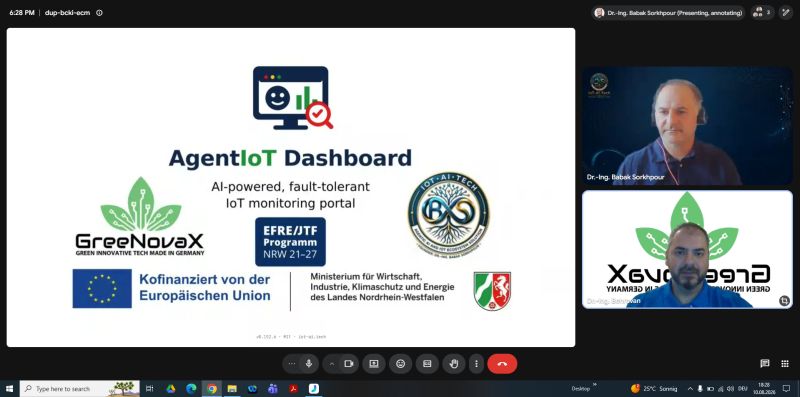Toggle the microphone in Meet controls
This screenshot has height=397, width=800.
tap(309, 364)
